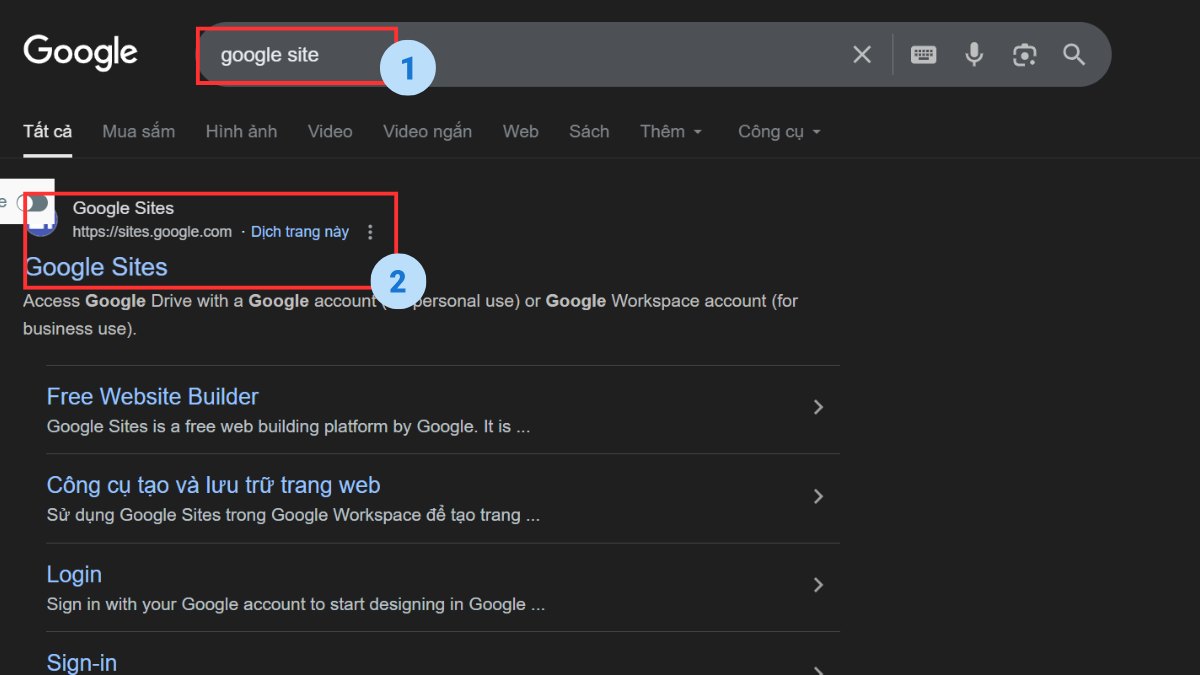Click the text Sign in with your Google account
1200x675 pixels.
pos(296,604)
